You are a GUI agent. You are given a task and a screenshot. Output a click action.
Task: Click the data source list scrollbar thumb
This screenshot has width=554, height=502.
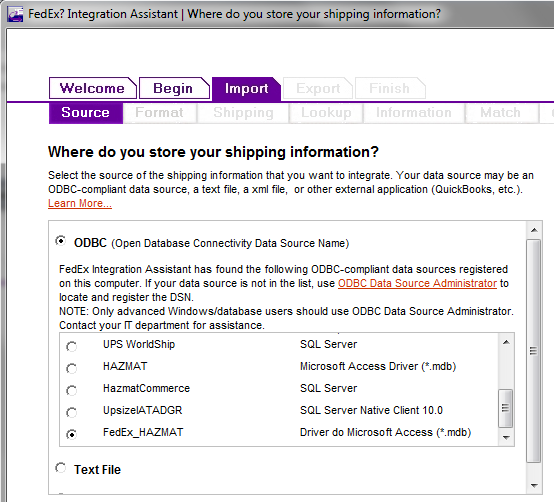(x=506, y=408)
